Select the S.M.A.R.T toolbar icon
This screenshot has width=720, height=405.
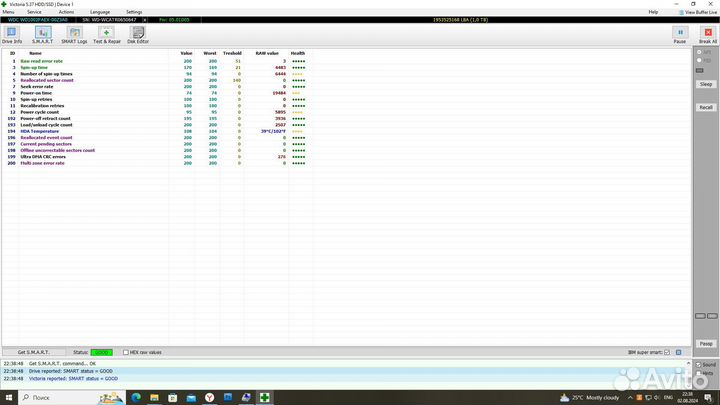pyautogui.click(x=43, y=35)
